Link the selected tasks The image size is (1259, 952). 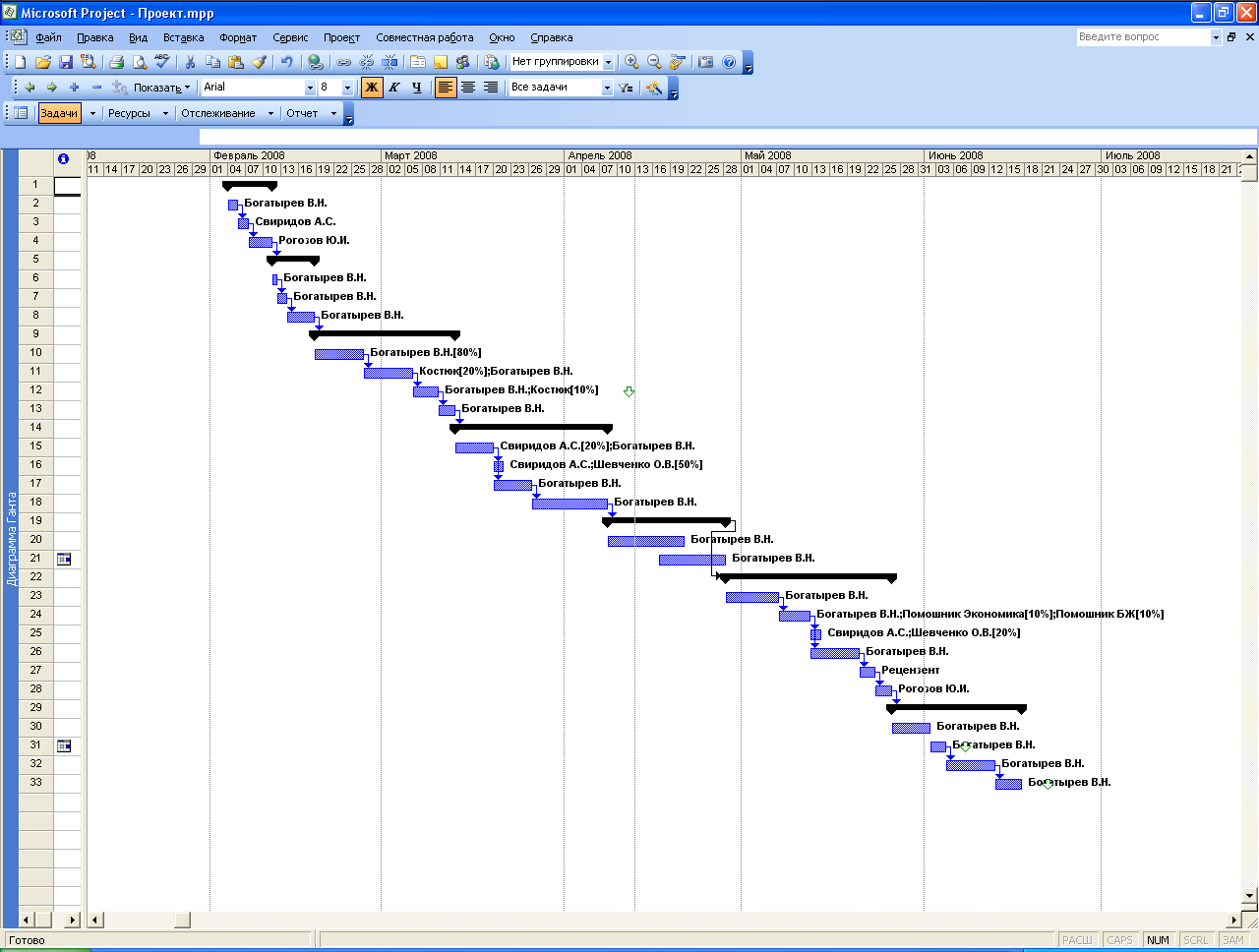(x=344, y=62)
